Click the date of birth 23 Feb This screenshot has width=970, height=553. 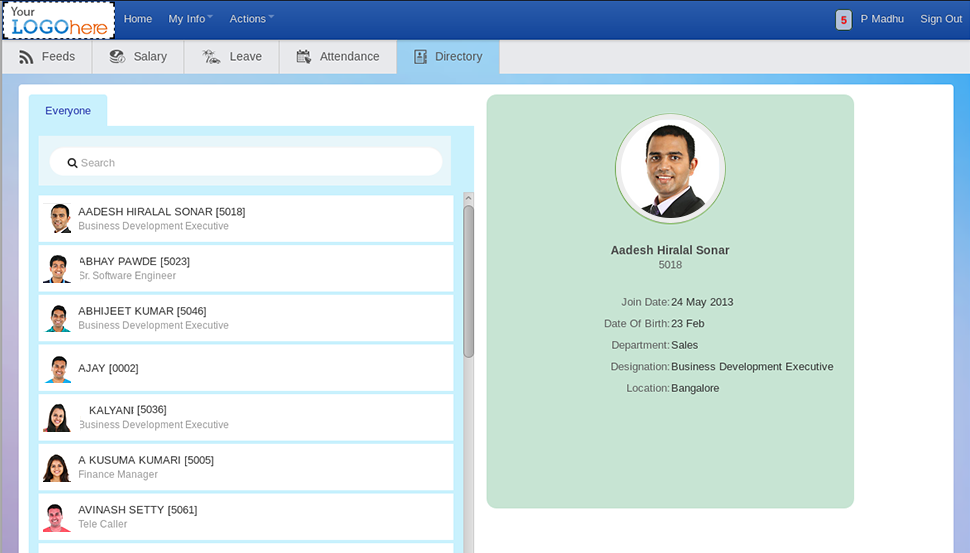click(688, 324)
